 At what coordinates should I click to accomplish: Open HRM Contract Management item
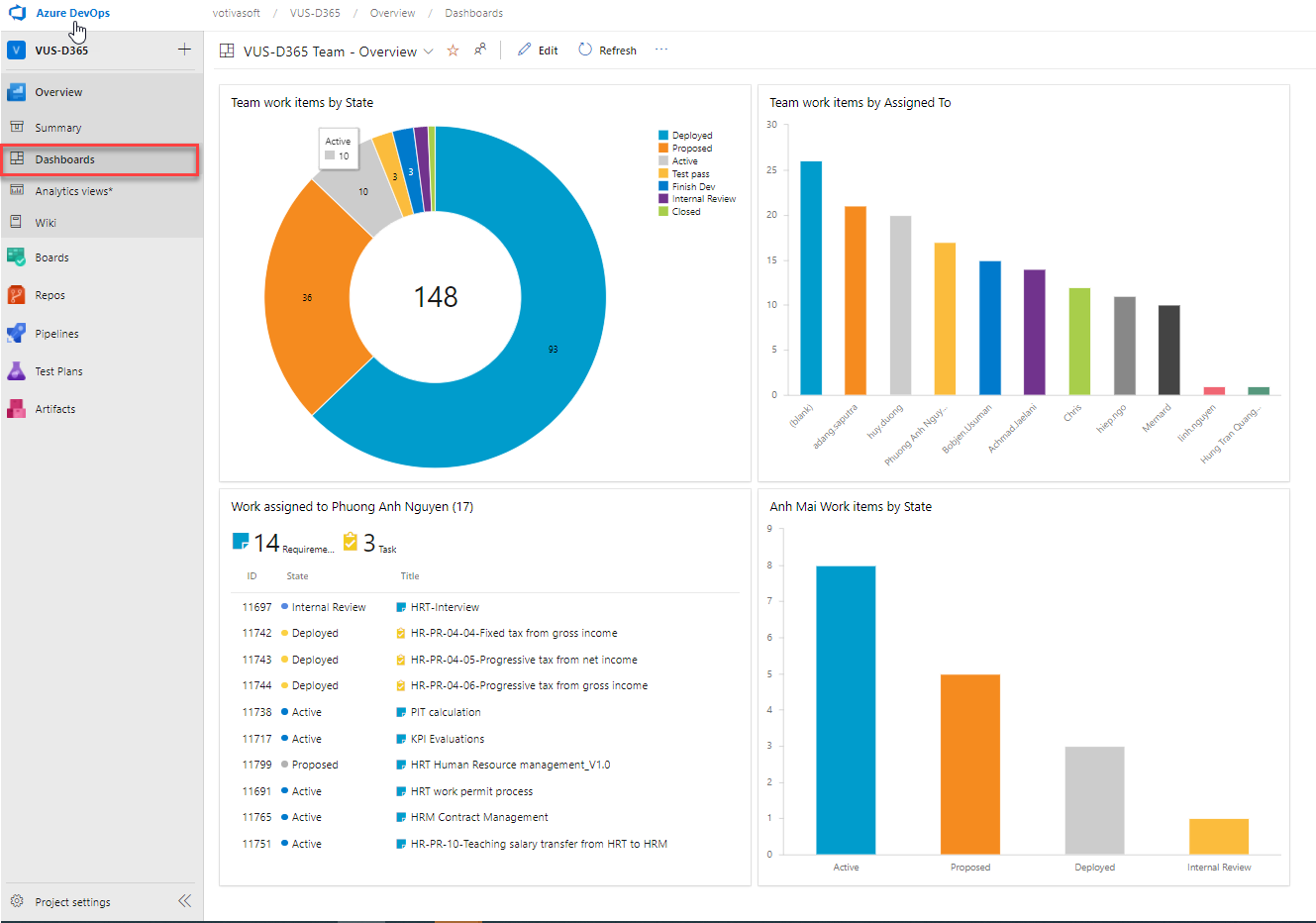coord(479,817)
